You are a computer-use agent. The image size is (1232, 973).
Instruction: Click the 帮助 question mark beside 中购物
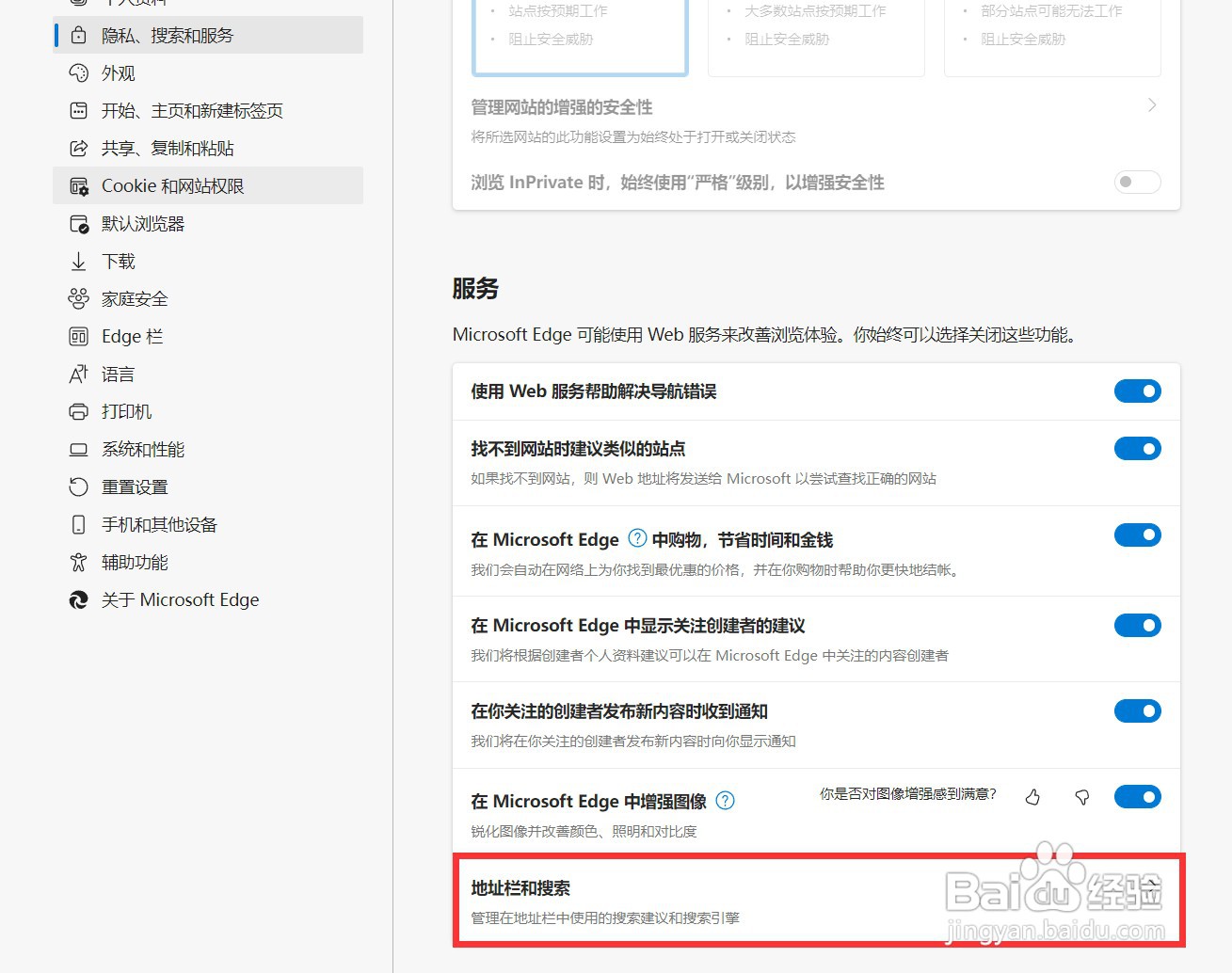click(636, 538)
